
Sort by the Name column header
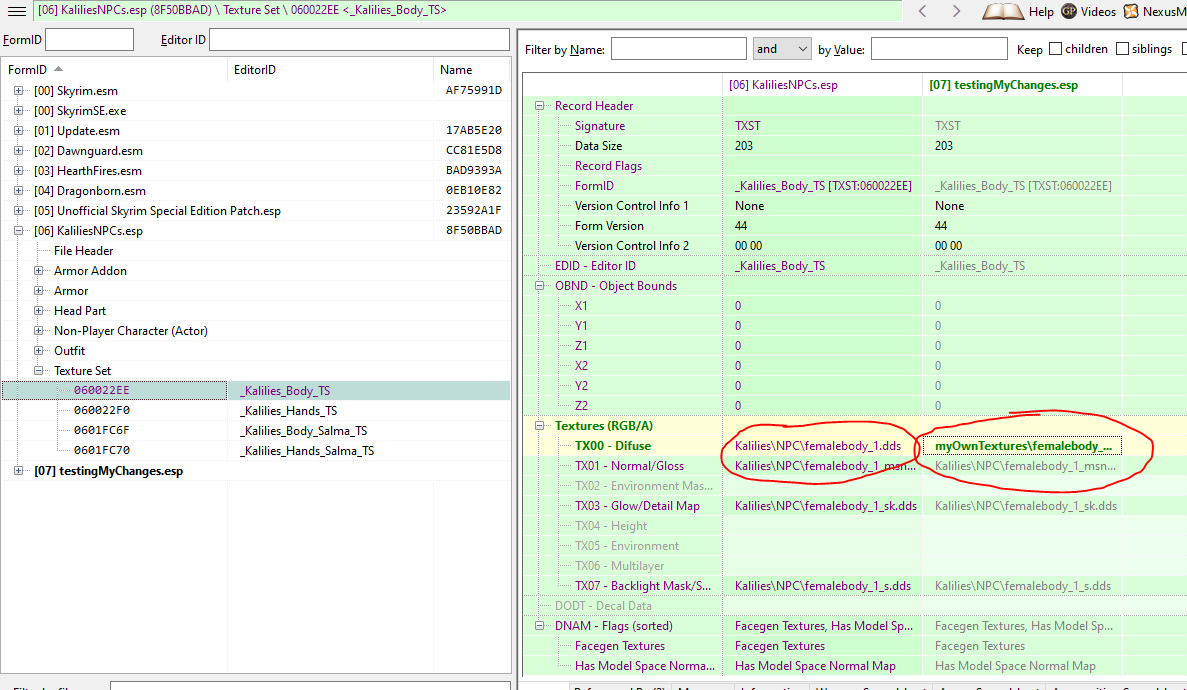click(472, 70)
